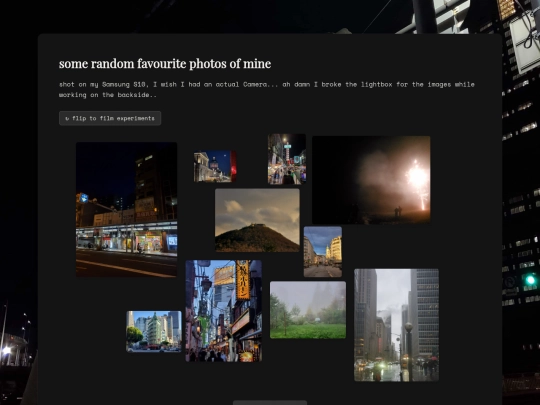View the crowded night market tower photo

pos(287,159)
